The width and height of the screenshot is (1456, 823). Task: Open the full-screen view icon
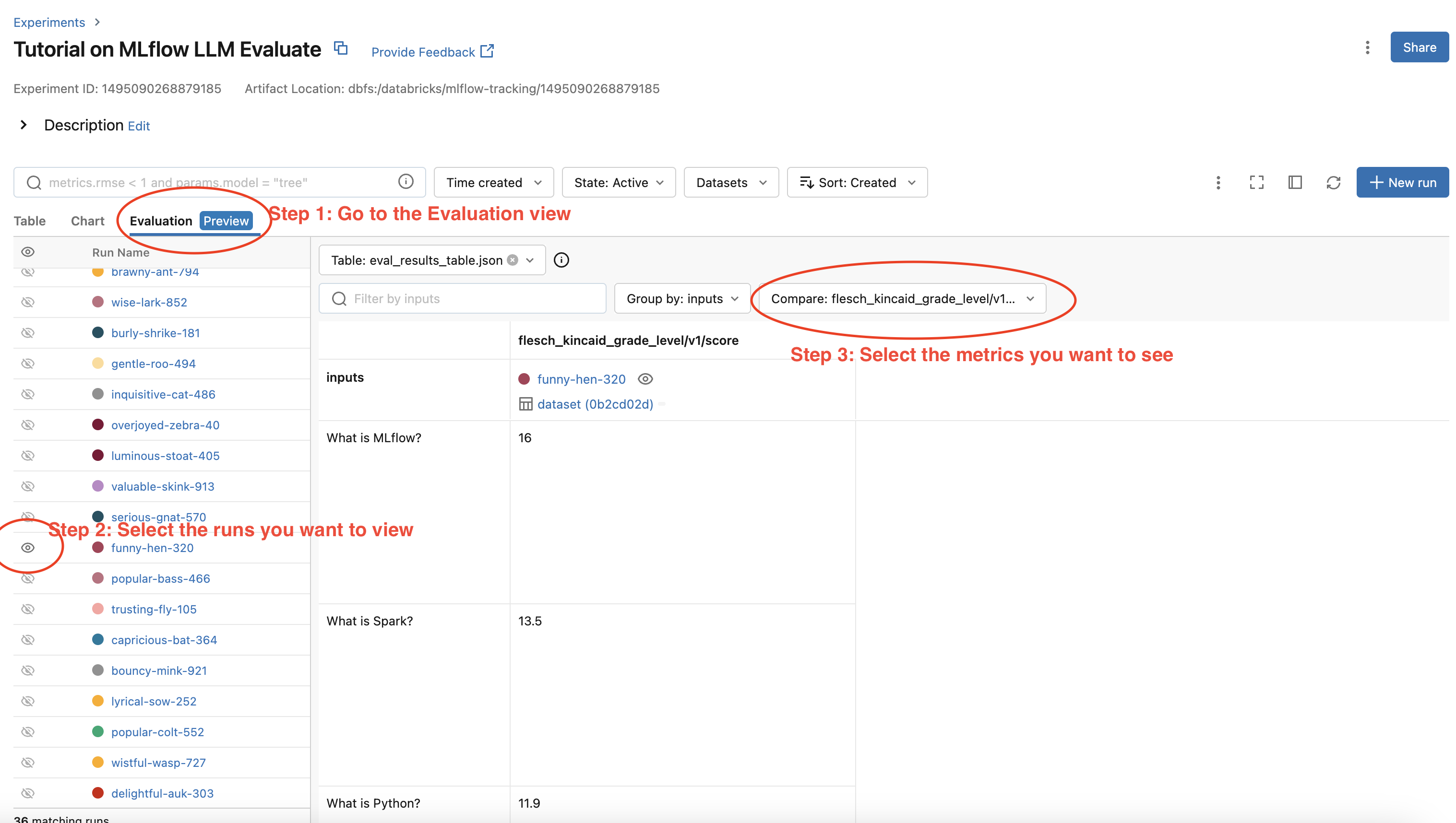tap(1256, 182)
